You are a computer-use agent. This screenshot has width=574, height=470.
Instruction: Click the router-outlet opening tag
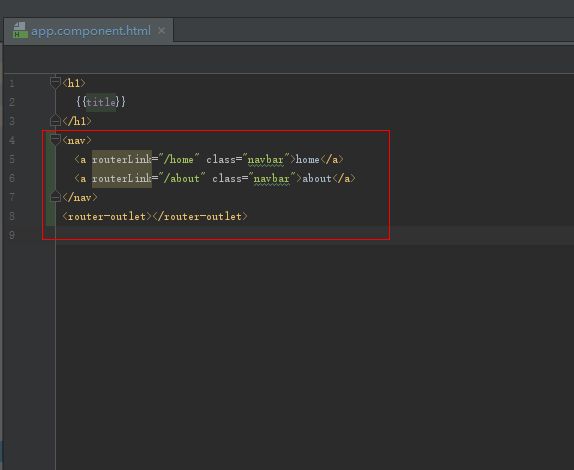tap(107, 216)
